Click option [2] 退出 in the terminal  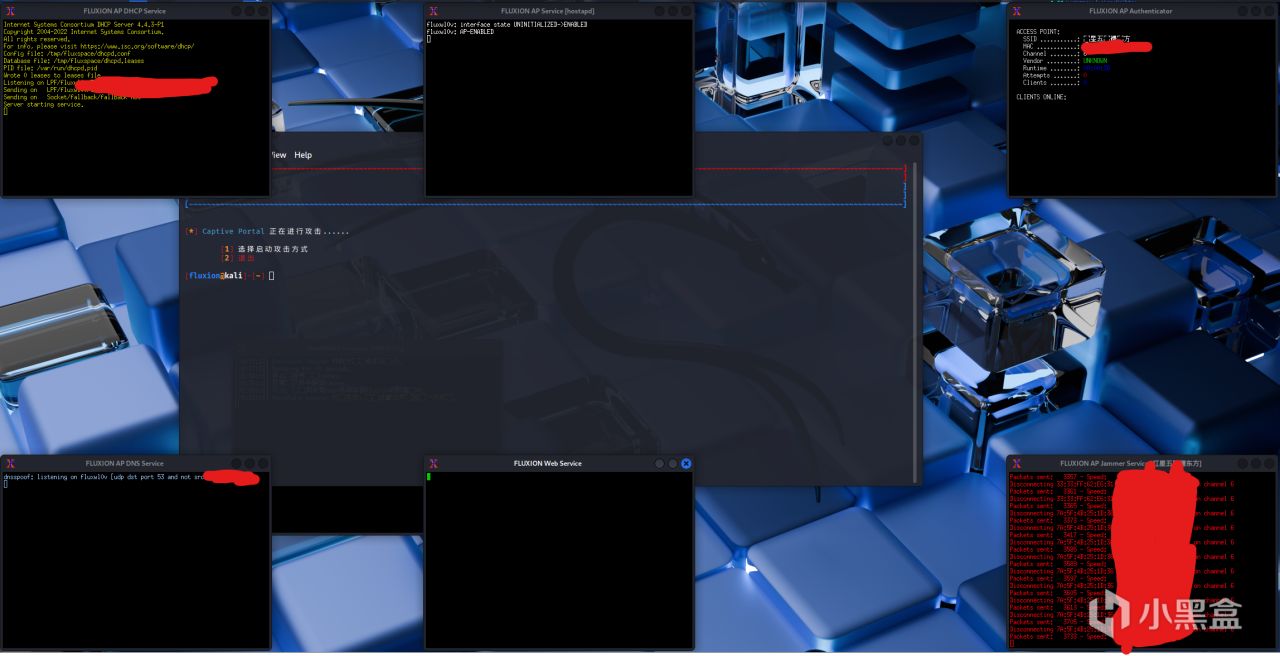click(x=238, y=257)
